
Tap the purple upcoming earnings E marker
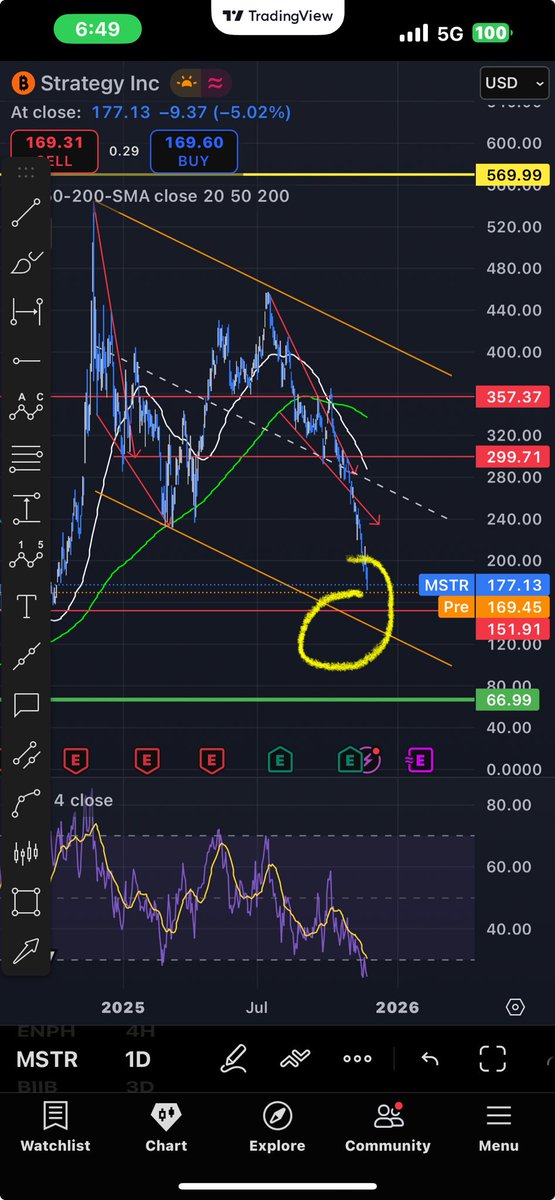click(x=418, y=760)
